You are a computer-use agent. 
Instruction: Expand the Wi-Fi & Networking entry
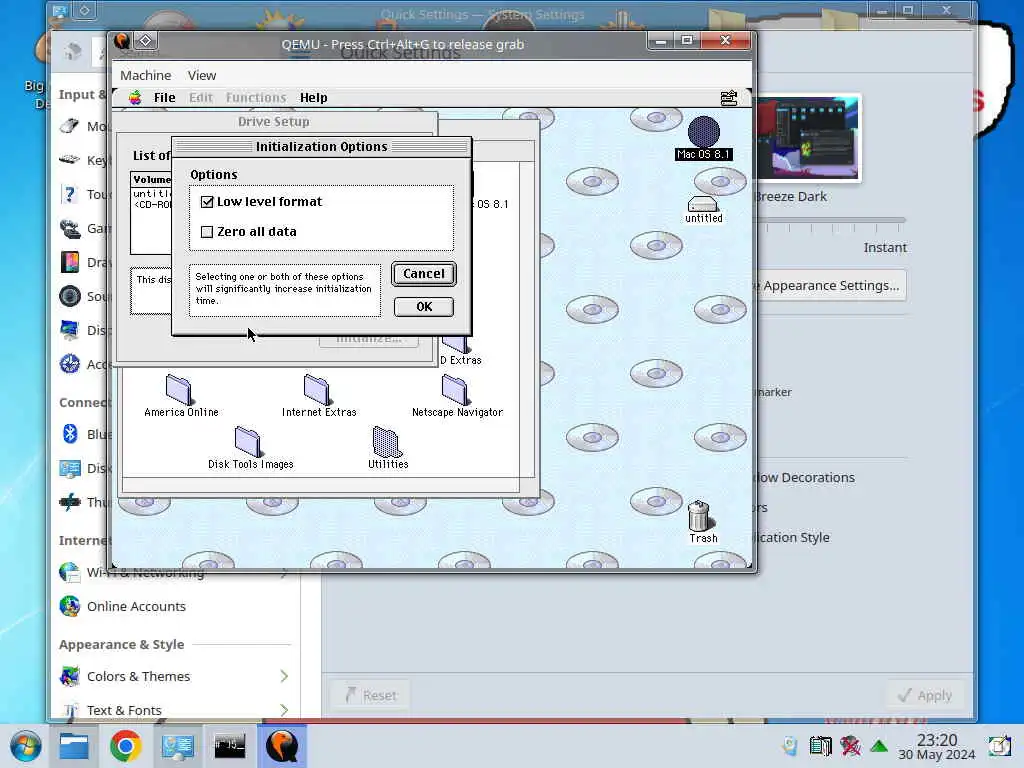point(284,573)
